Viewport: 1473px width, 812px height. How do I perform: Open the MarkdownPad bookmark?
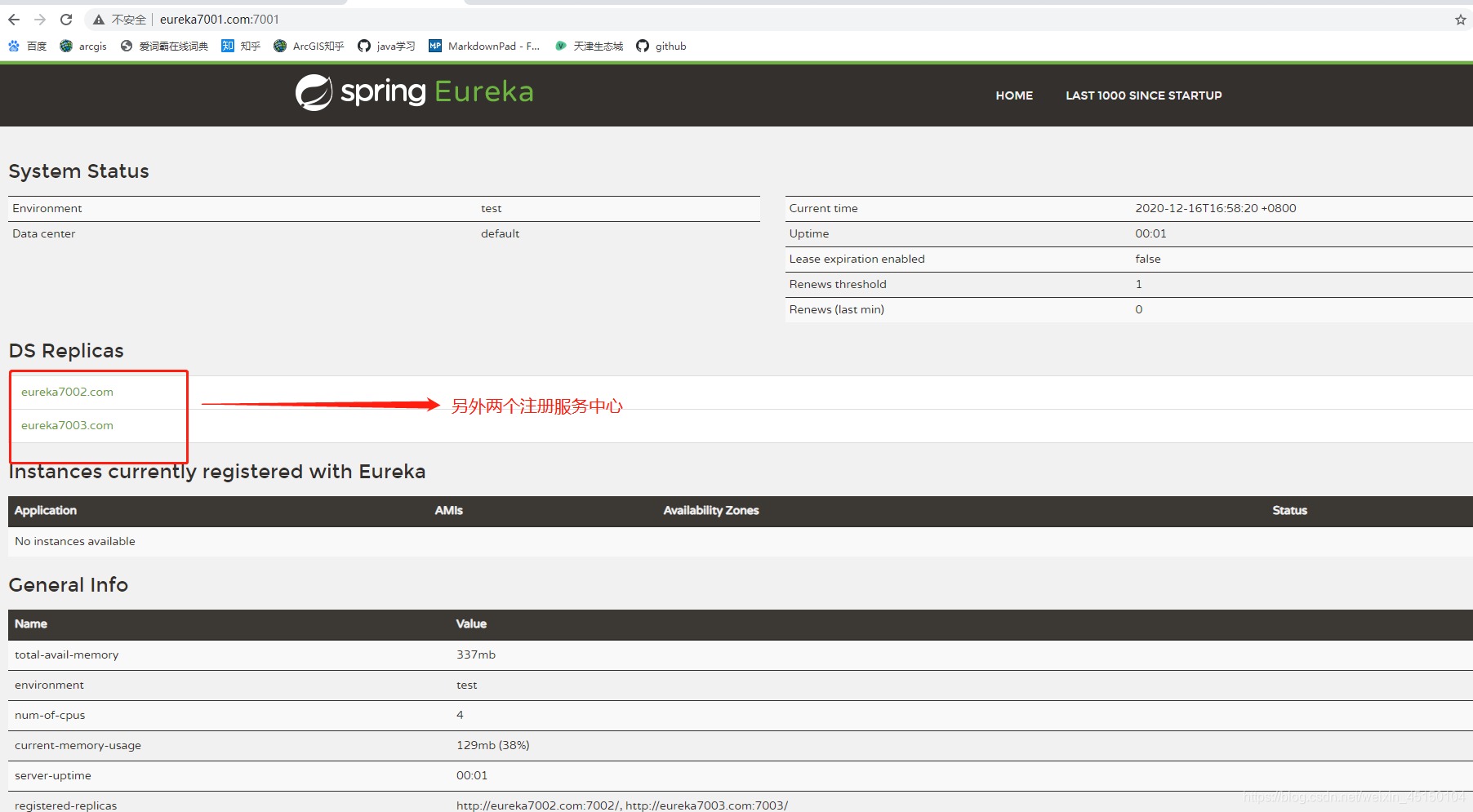point(484,47)
